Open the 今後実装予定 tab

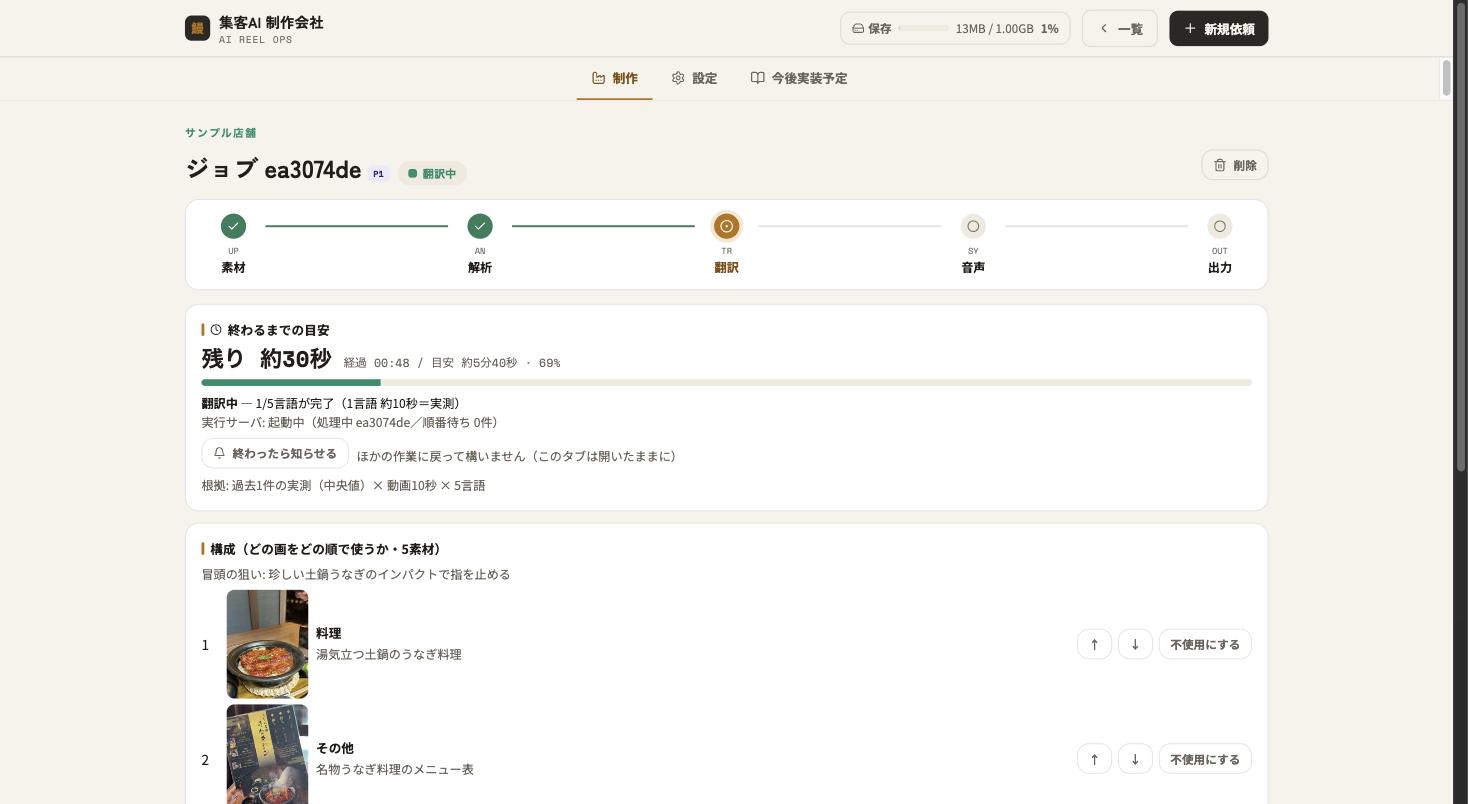tap(799, 78)
